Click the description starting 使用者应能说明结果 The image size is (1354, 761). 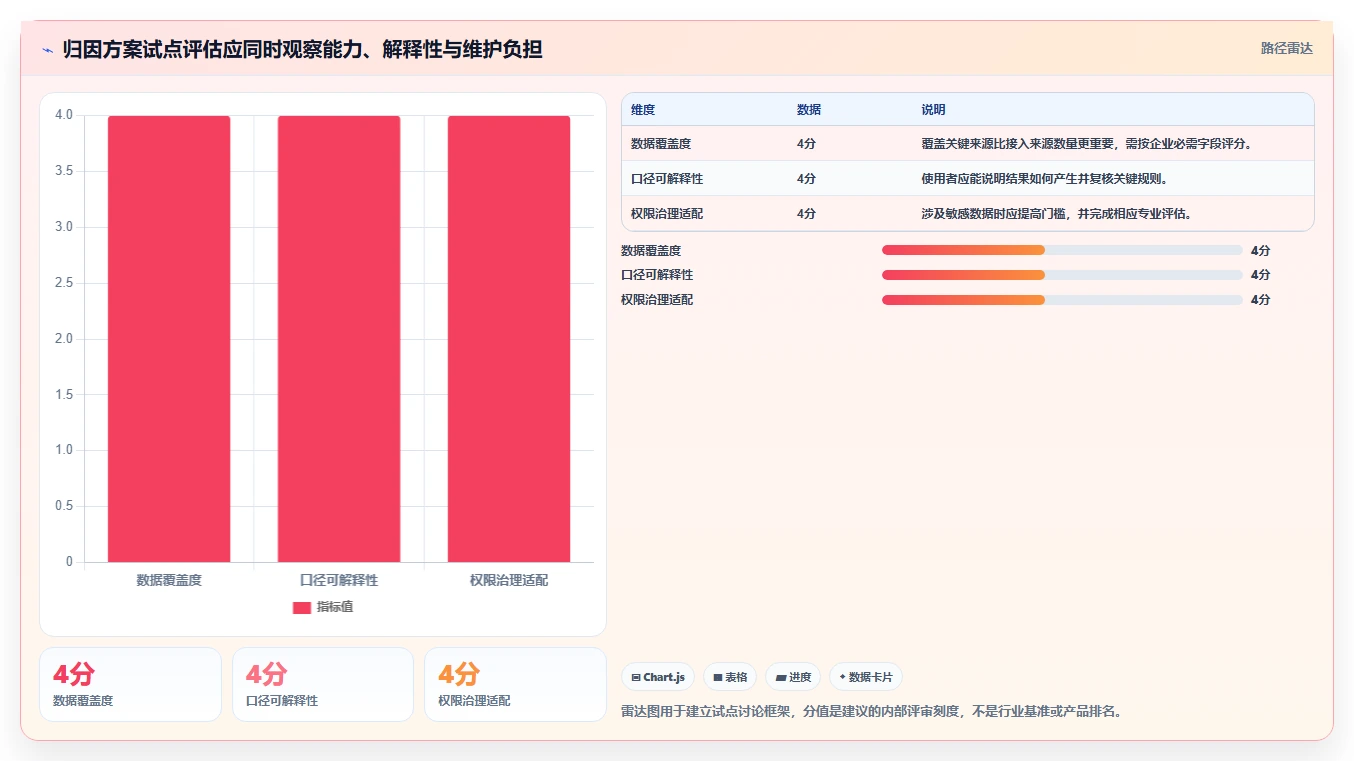1045,179
